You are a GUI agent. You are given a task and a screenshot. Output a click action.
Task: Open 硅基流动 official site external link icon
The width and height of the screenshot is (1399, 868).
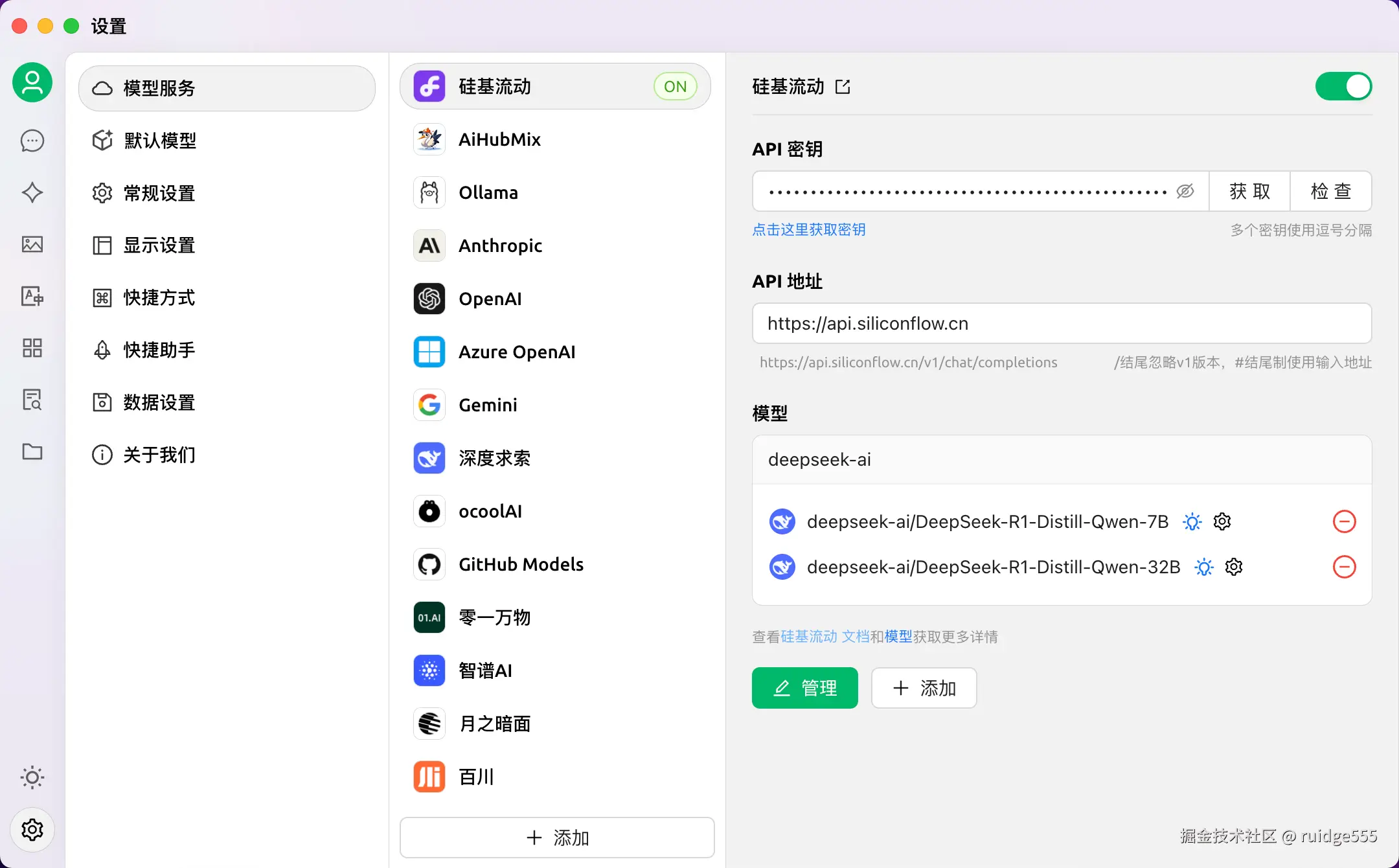pyautogui.click(x=843, y=87)
